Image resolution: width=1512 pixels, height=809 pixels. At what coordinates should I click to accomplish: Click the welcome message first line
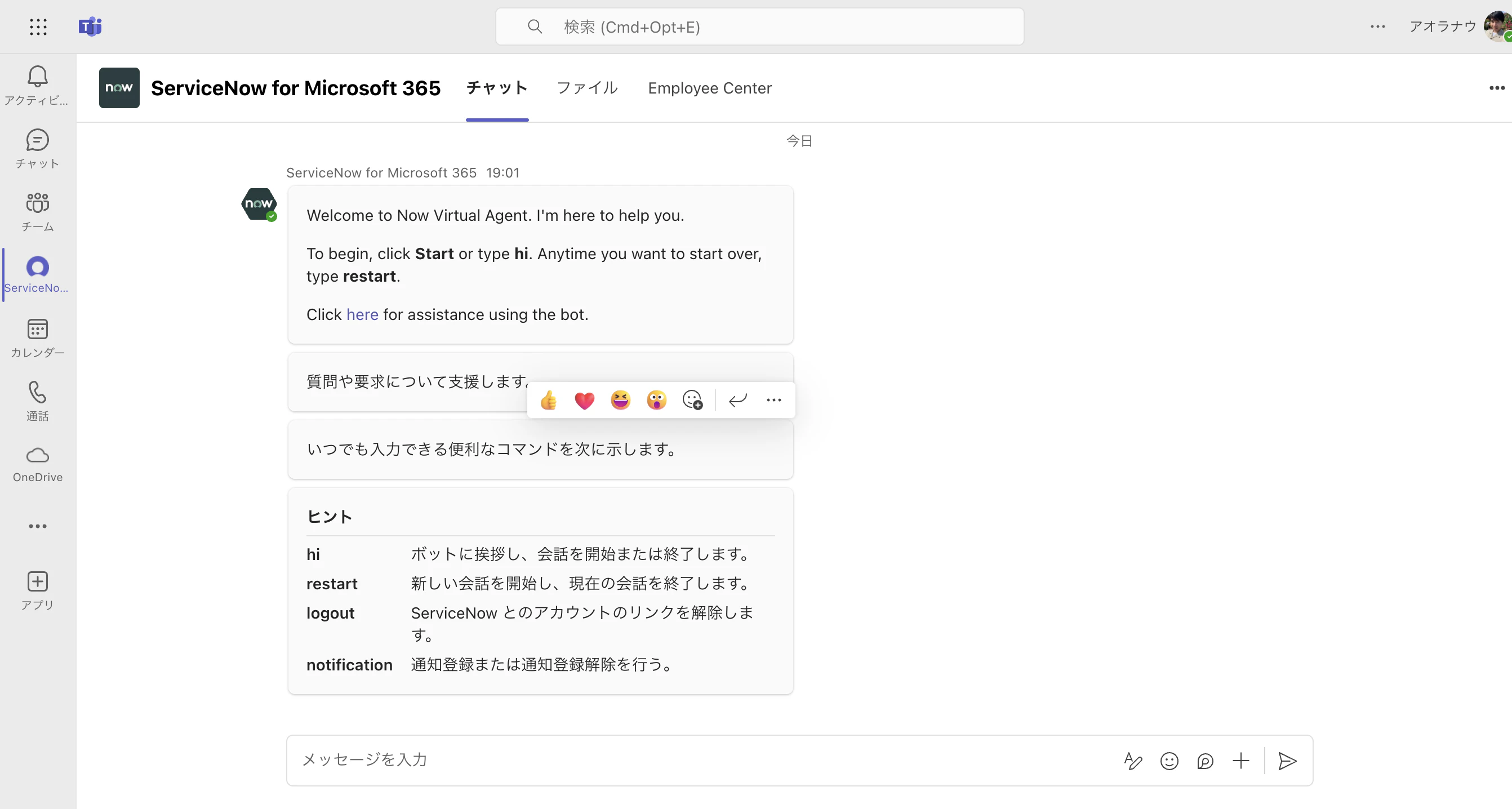pyautogui.click(x=495, y=215)
